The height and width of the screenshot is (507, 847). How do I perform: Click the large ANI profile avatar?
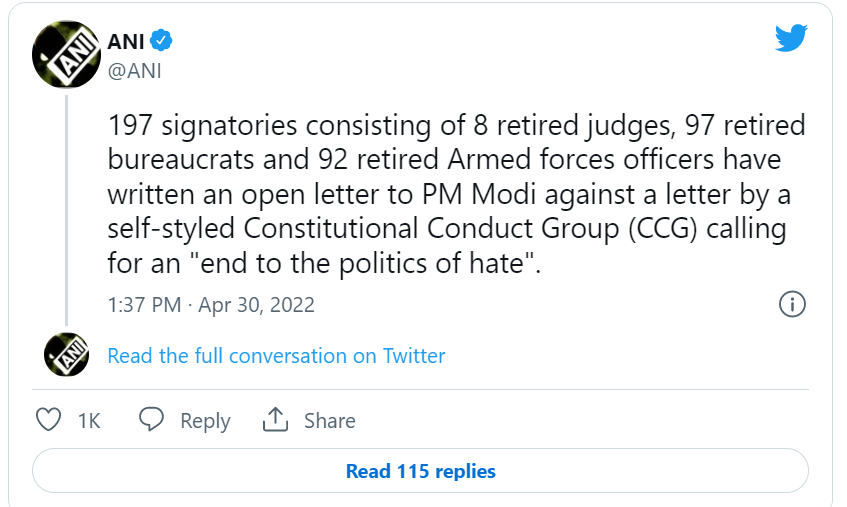[x=66, y=54]
